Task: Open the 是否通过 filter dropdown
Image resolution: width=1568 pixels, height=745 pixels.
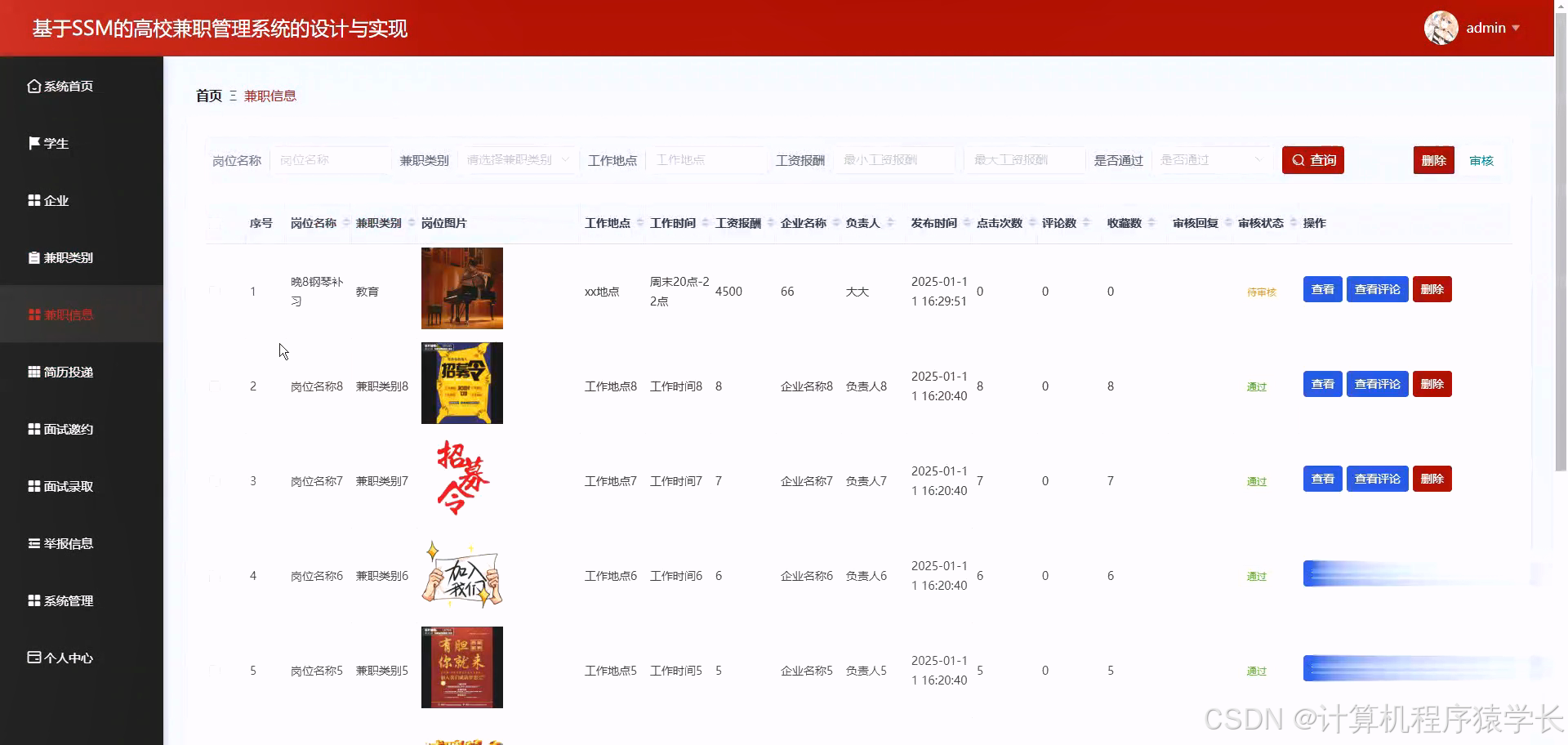Action: click(x=1211, y=159)
